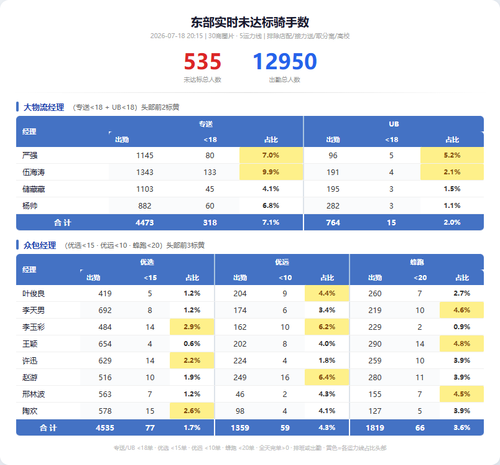Click the 1145 attendance cell

tap(145, 155)
